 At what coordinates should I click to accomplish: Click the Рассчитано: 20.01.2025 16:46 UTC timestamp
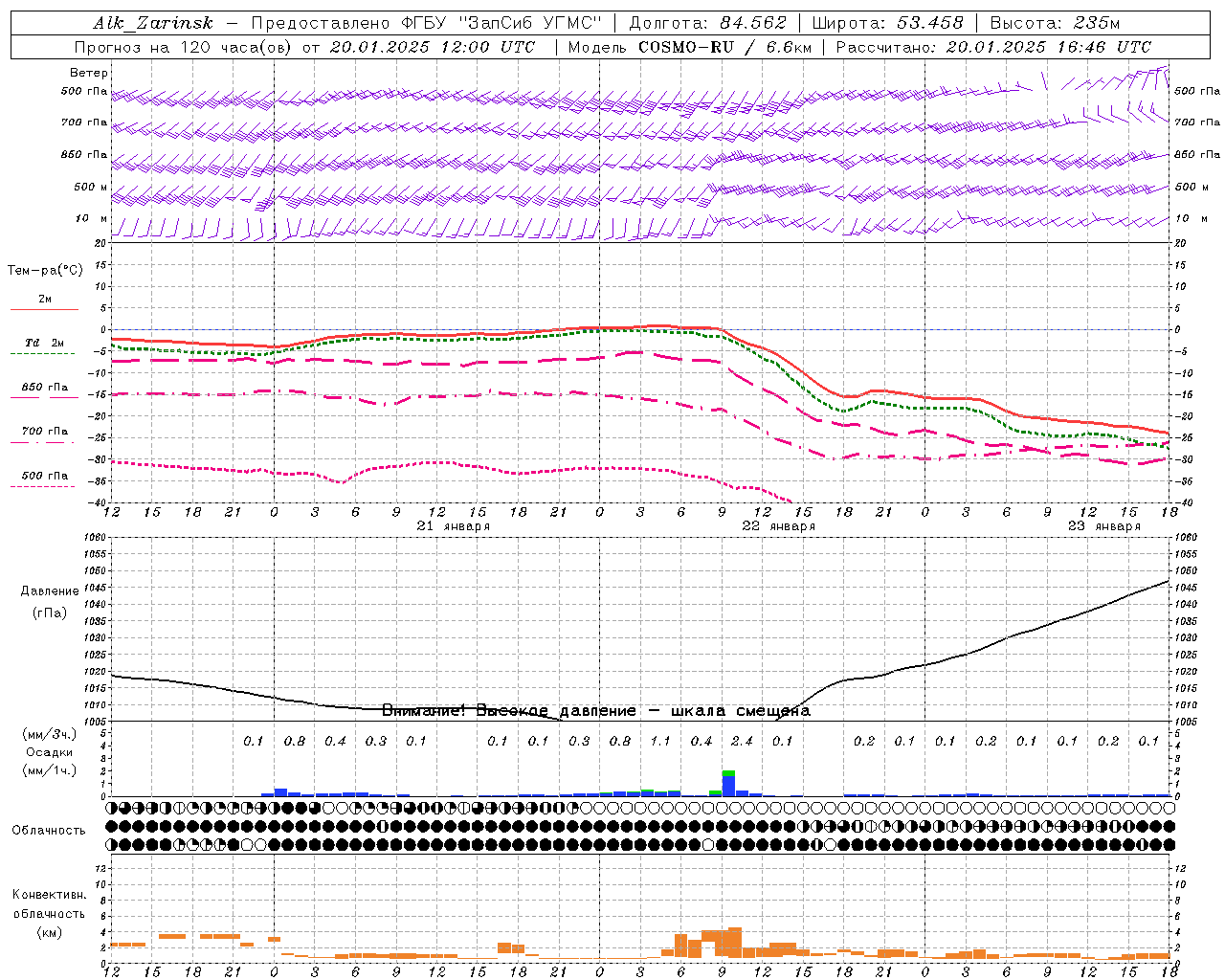point(993,47)
